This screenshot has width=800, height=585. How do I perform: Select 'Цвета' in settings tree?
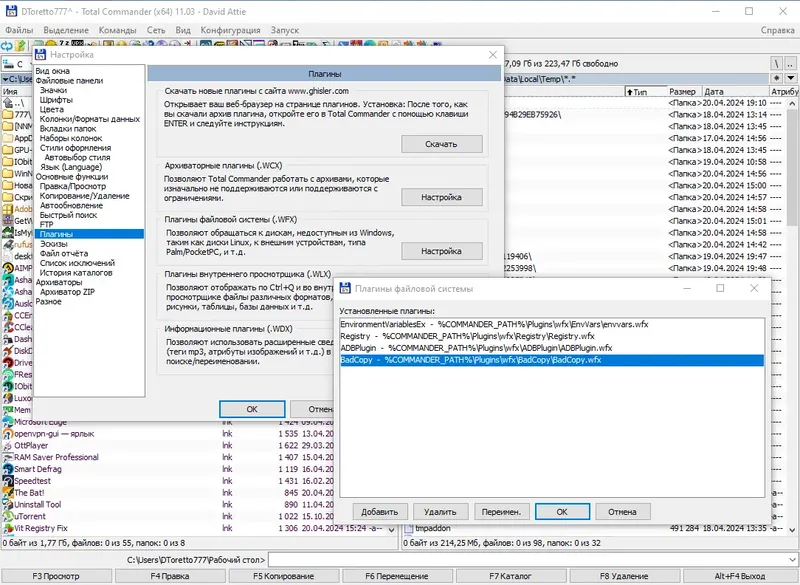click(x=52, y=109)
